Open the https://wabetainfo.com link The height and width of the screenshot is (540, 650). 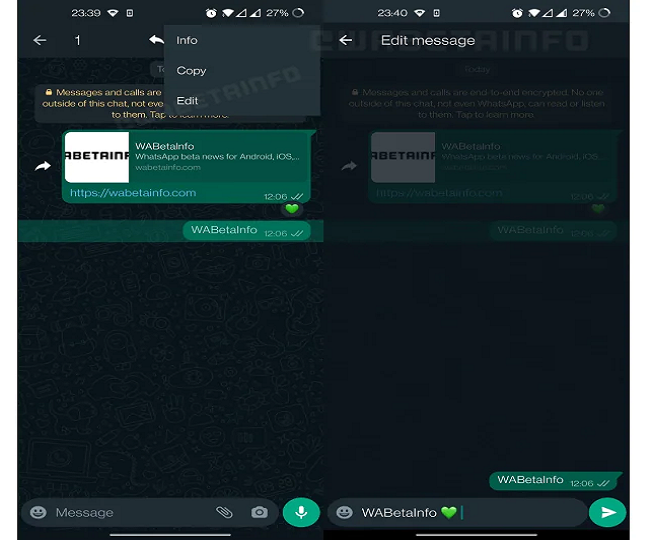click(133, 193)
